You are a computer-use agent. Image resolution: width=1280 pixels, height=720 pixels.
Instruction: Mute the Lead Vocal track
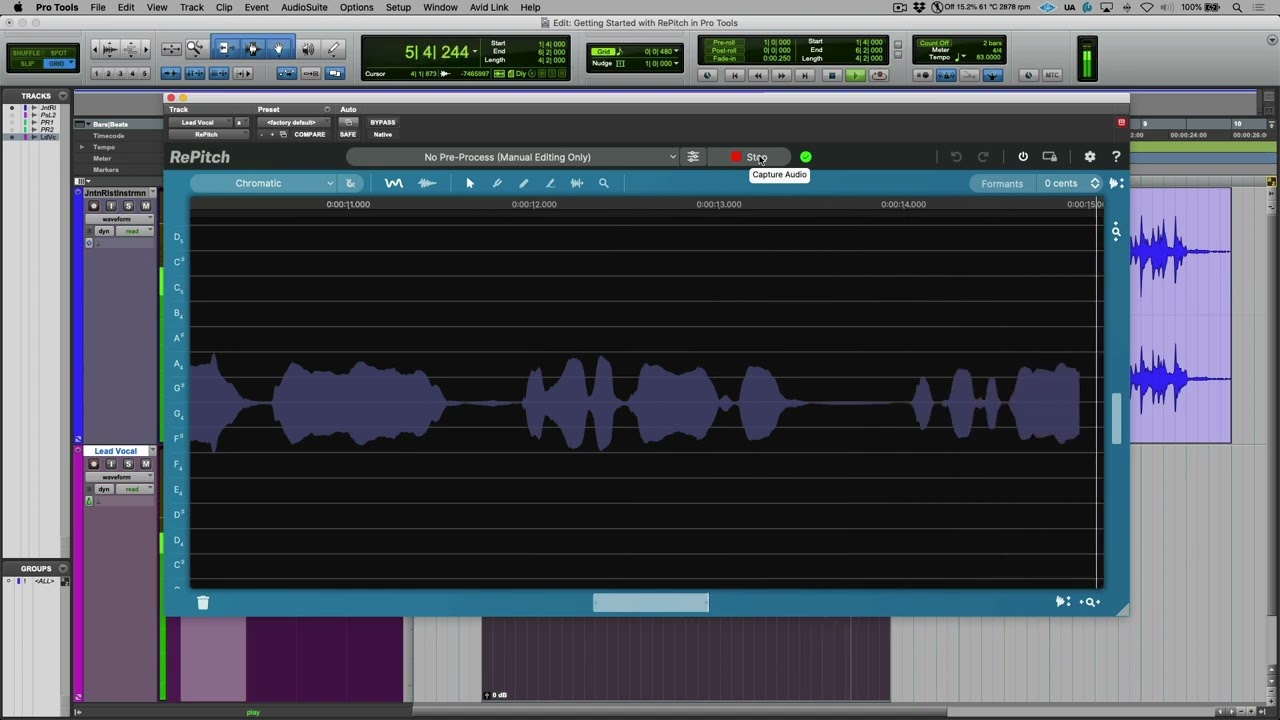[x=146, y=464]
